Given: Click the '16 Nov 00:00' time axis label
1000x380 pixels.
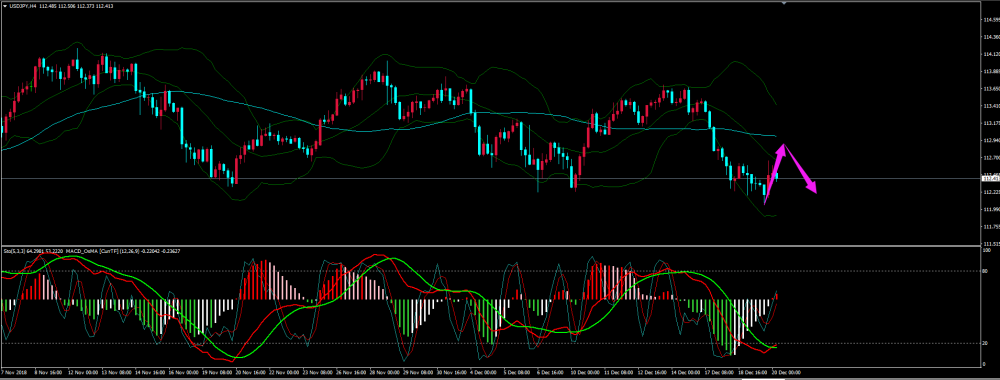Looking at the screenshot, I should tap(183, 371).
